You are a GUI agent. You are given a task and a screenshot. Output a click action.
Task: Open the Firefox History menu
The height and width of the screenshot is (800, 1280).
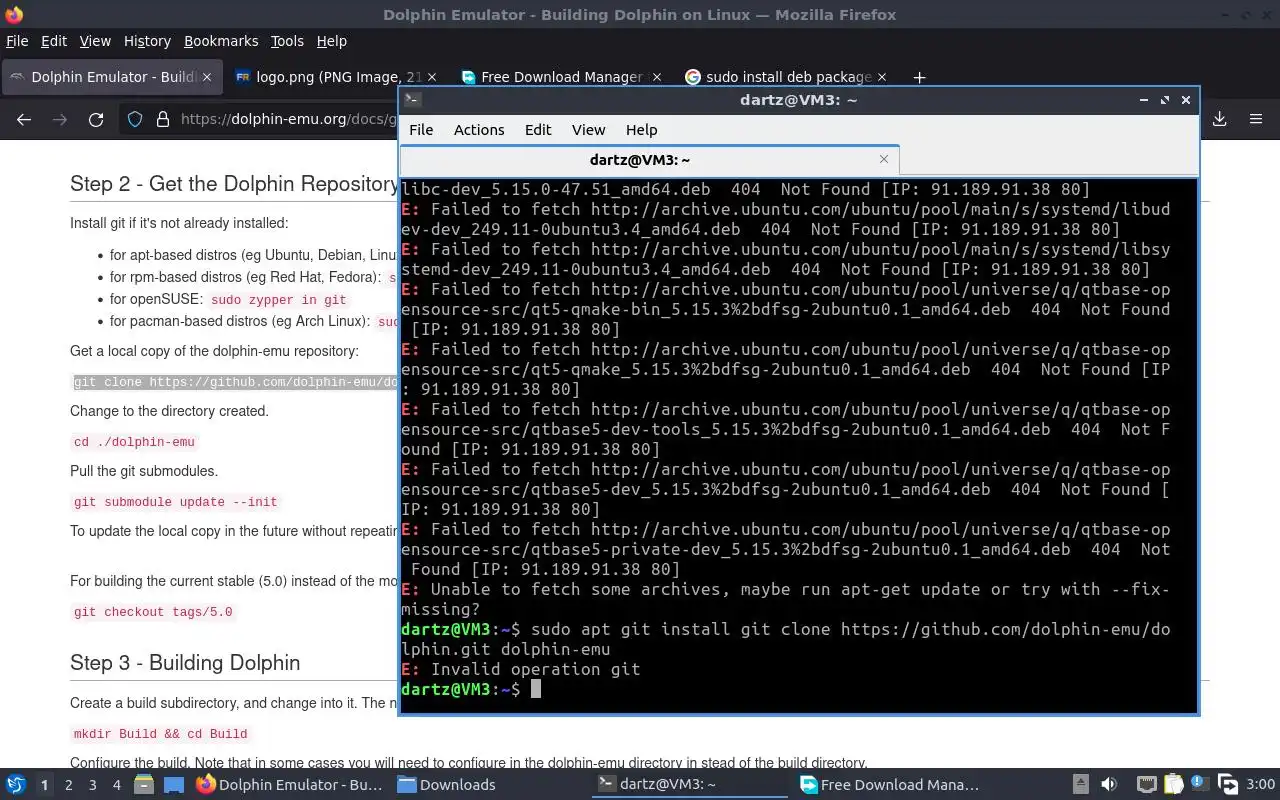[147, 41]
